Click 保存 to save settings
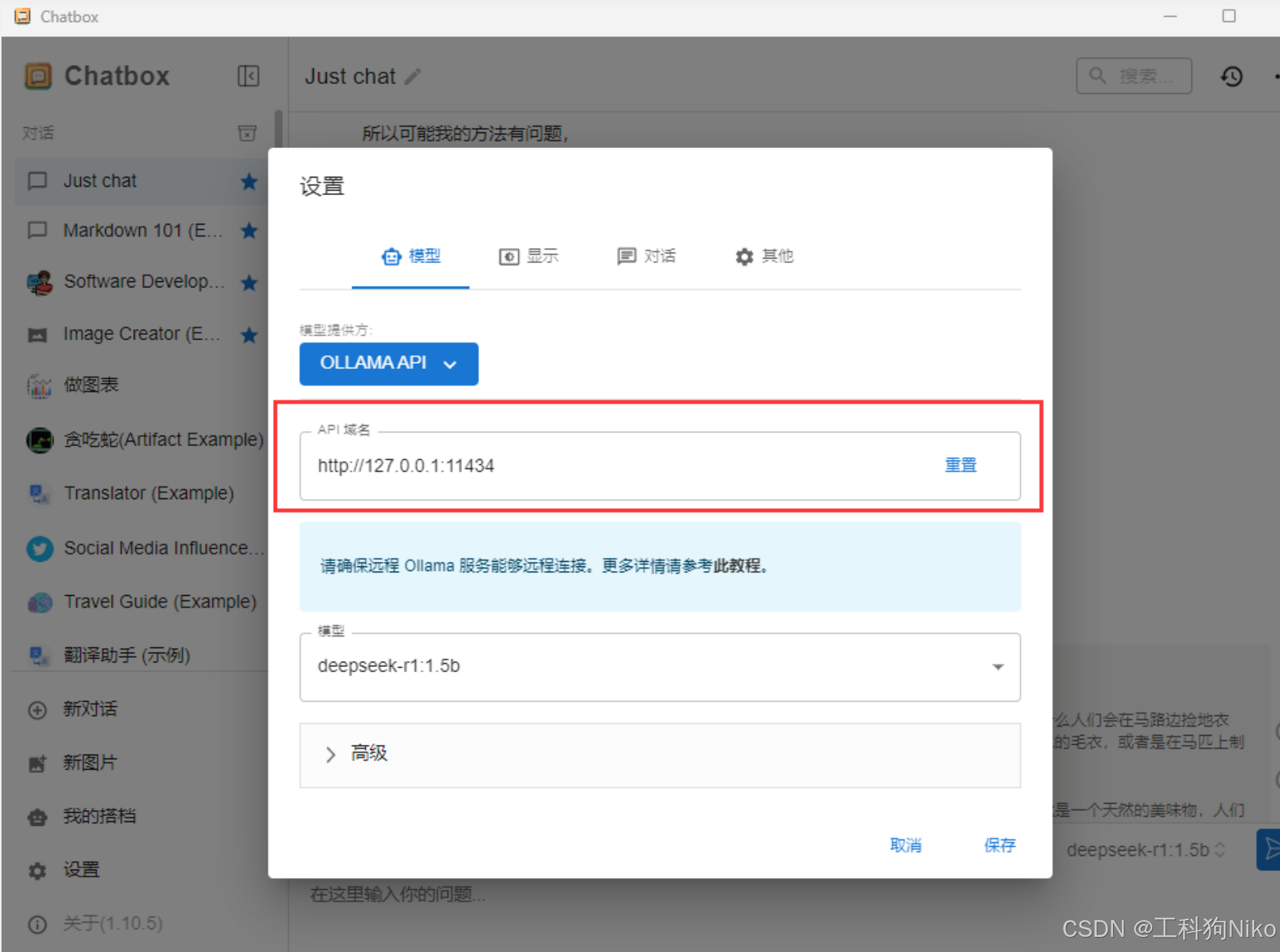1280x952 pixels. tap(1000, 845)
